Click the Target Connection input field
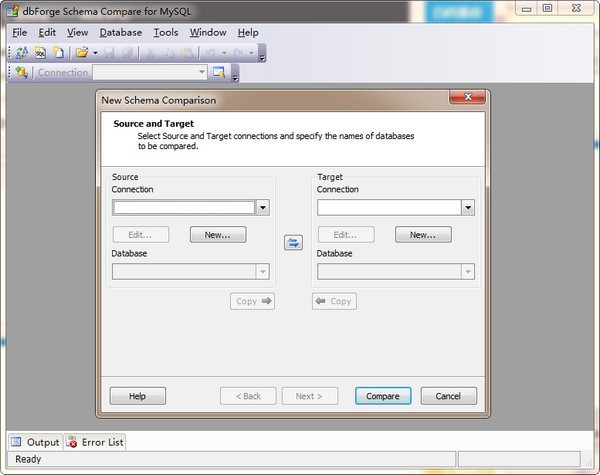 (389, 207)
